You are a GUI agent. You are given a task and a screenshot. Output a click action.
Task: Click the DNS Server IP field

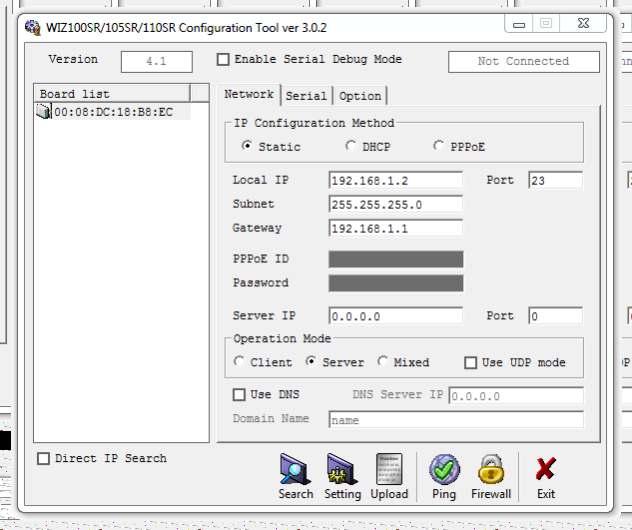tap(516, 396)
